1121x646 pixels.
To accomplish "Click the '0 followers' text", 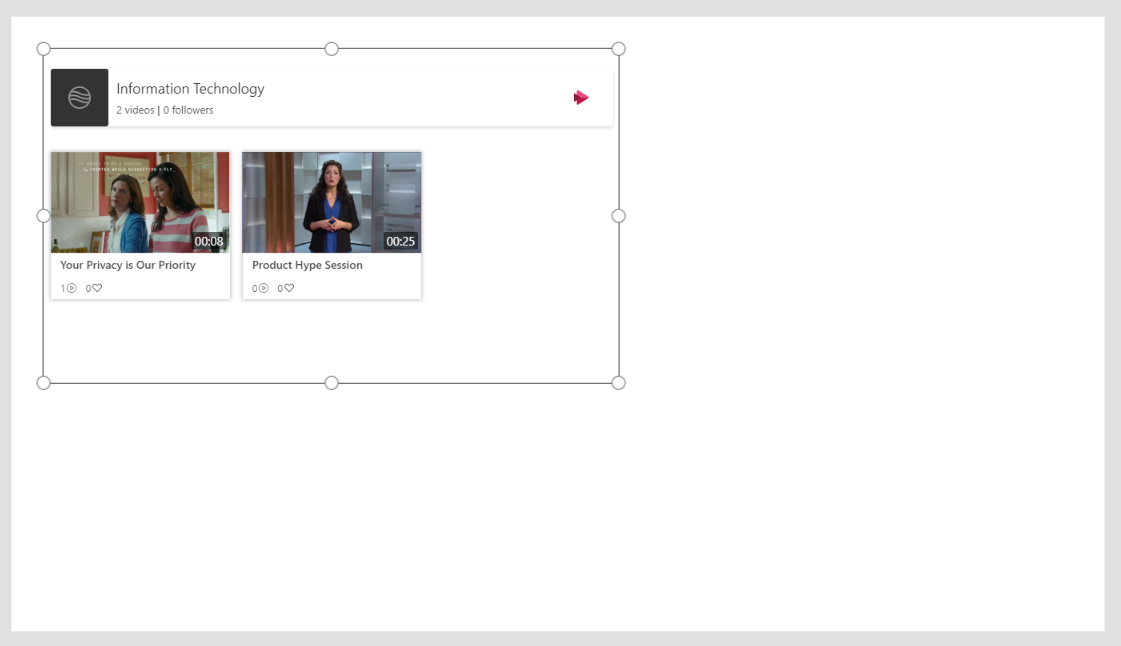I will (188, 110).
